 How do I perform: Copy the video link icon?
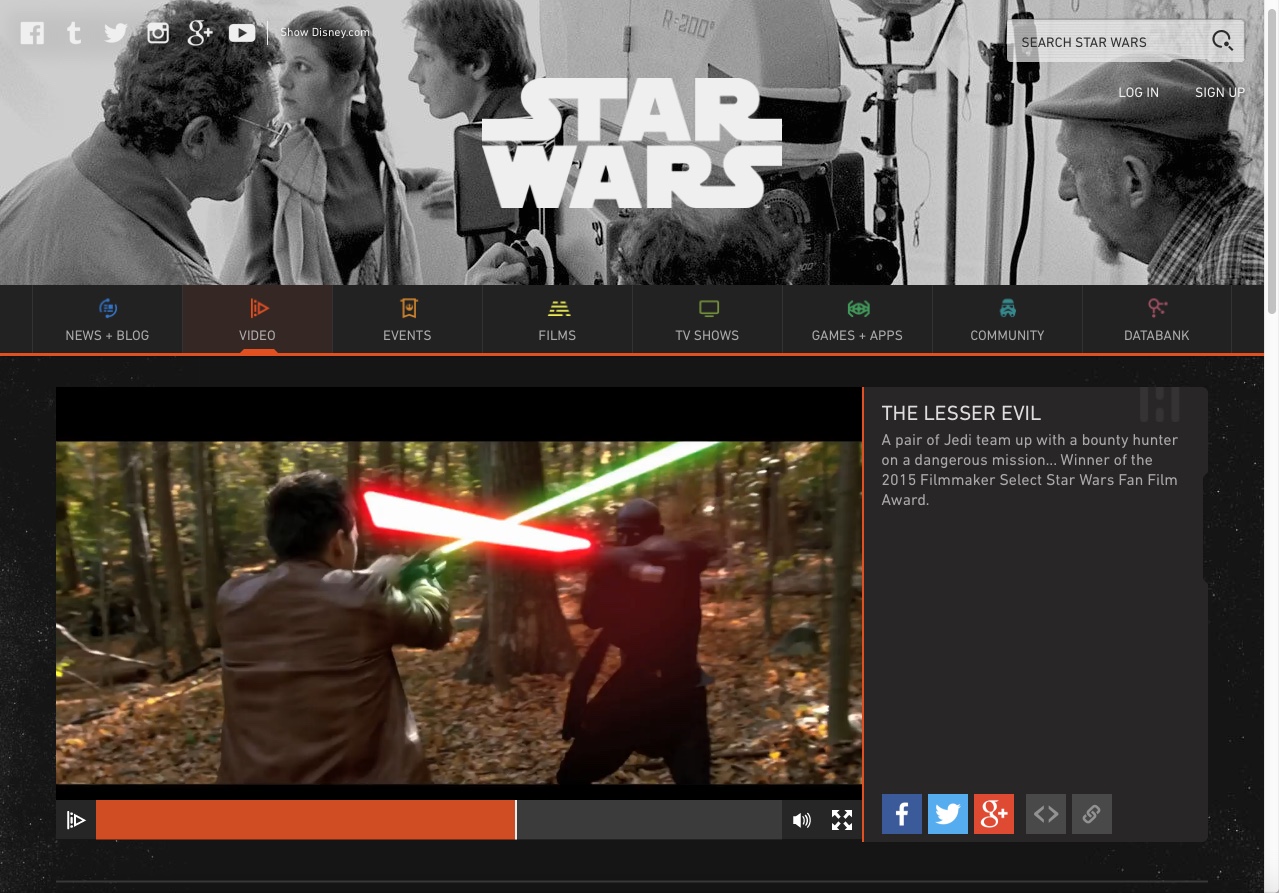pos(1092,814)
